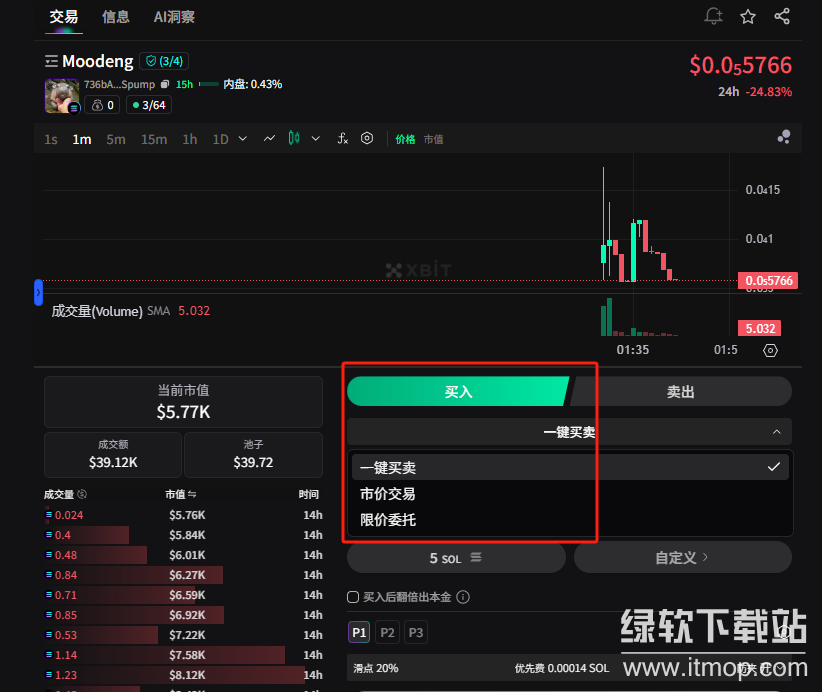Copy the contract address 736bA...Spump
Image resolution: width=822 pixels, height=692 pixels.
(x=165, y=85)
